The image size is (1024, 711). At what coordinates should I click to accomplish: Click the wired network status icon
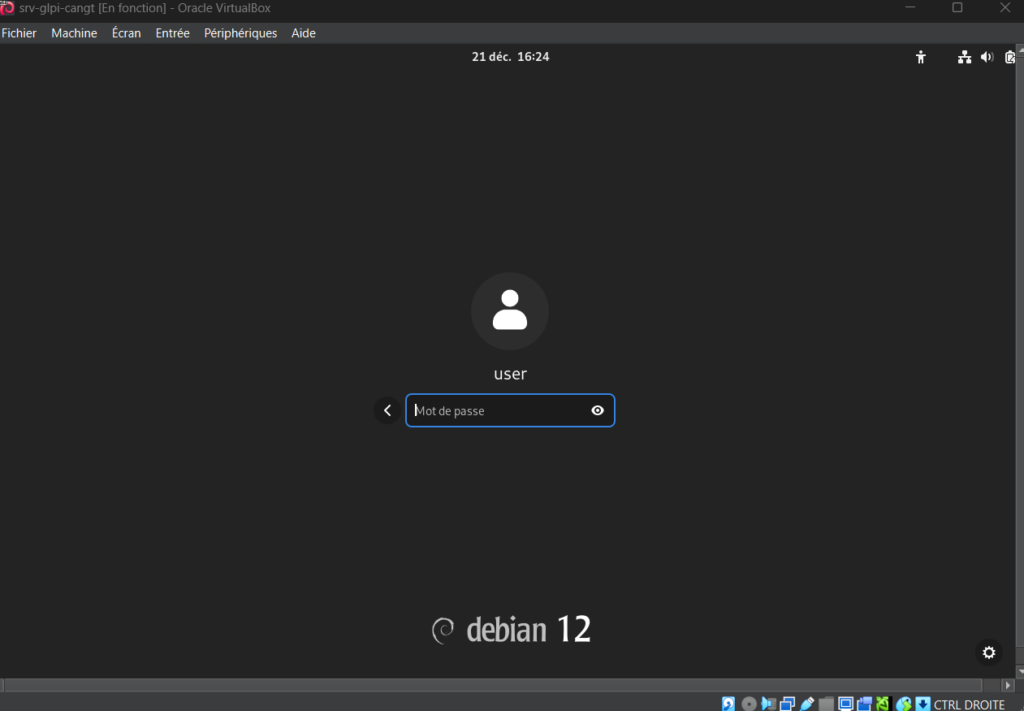pos(964,58)
